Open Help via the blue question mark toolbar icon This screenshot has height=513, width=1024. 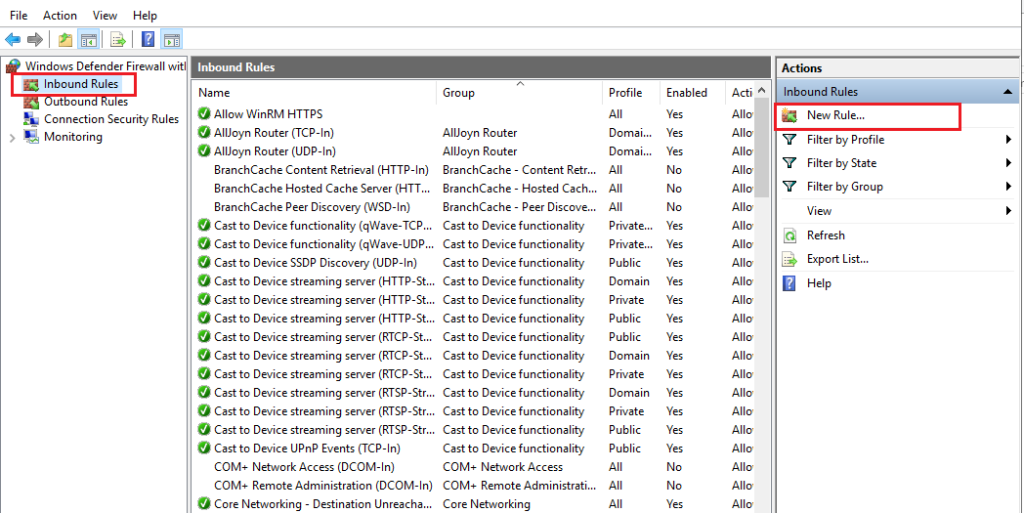[x=147, y=40]
